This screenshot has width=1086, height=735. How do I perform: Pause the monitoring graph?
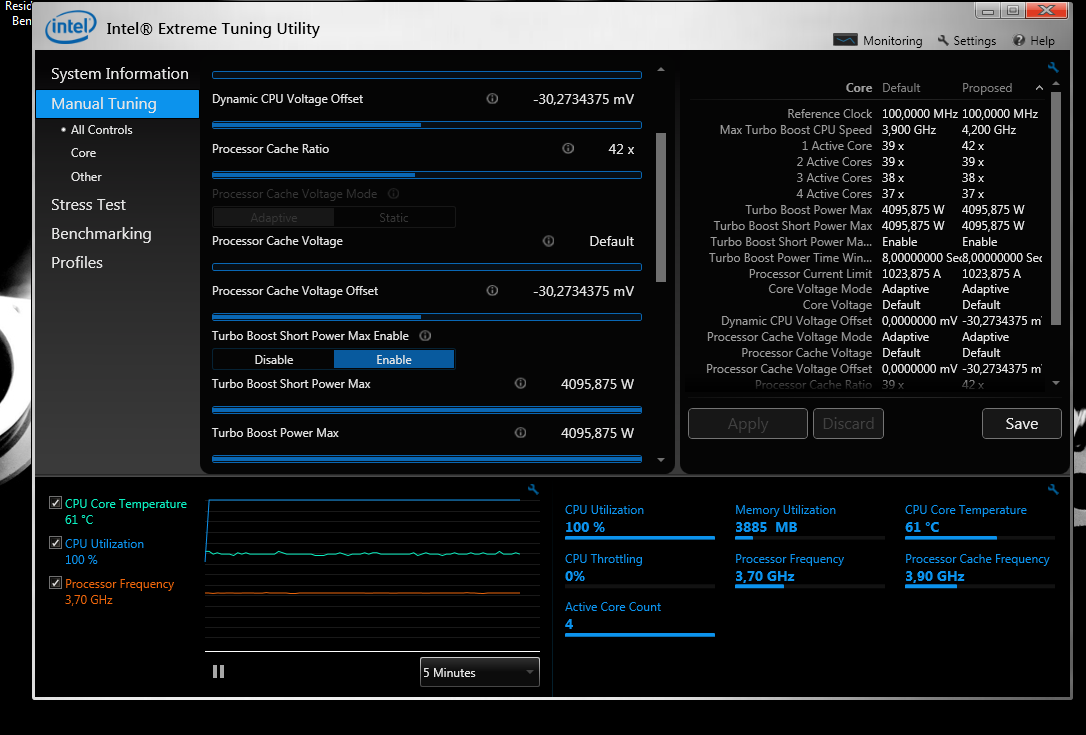pos(218,671)
